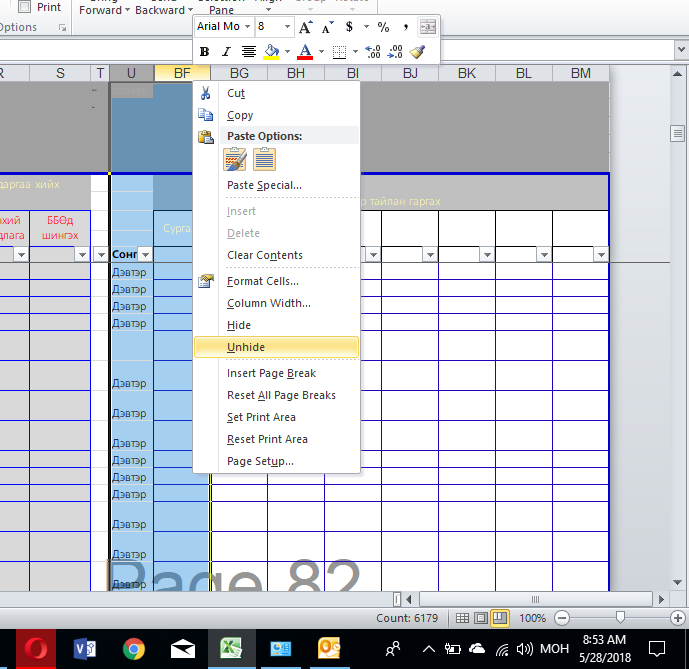Apply italic from the mini toolbar
Viewport: 689px width, 669px height.
pos(226,52)
